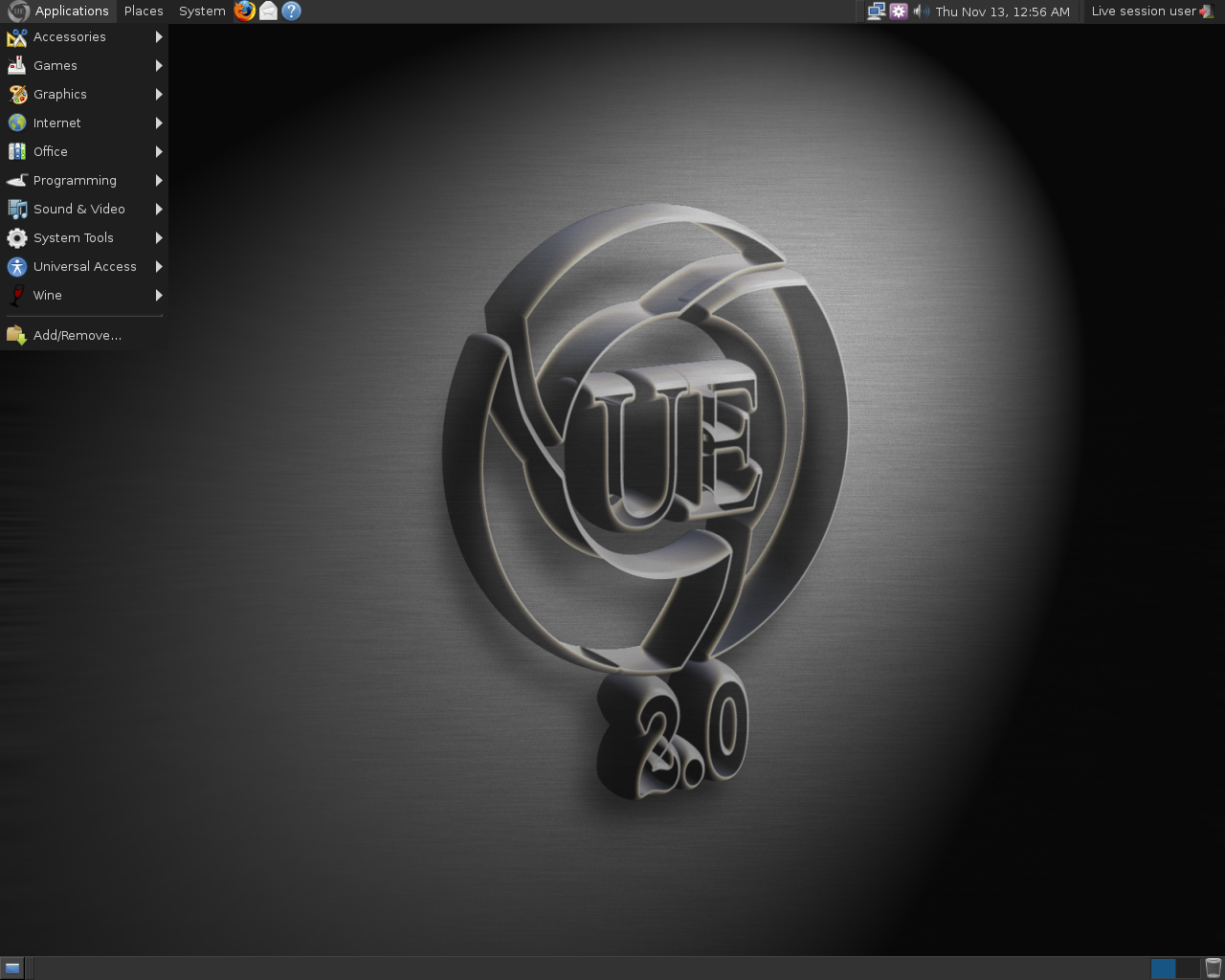Image resolution: width=1225 pixels, height=980 pixels.
Task: Launch Firefox from the top panel
Action: [x=245, y=11]
